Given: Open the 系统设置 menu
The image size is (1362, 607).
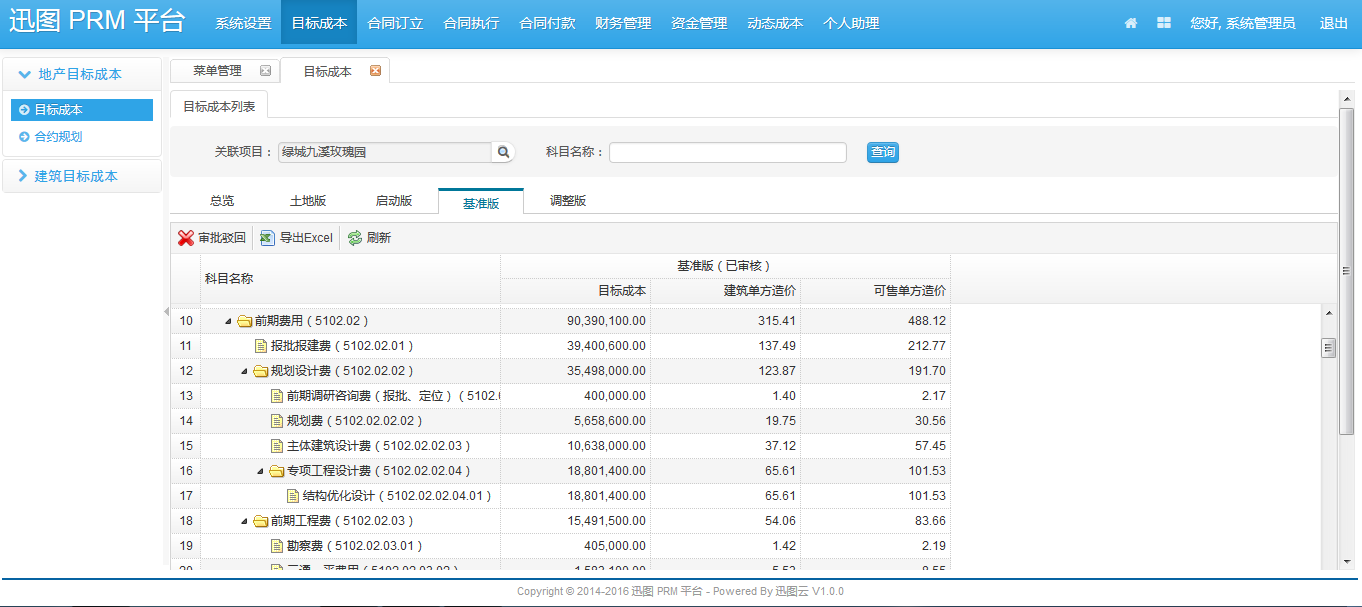Looking at the screenshot, I should click(243, 23).
